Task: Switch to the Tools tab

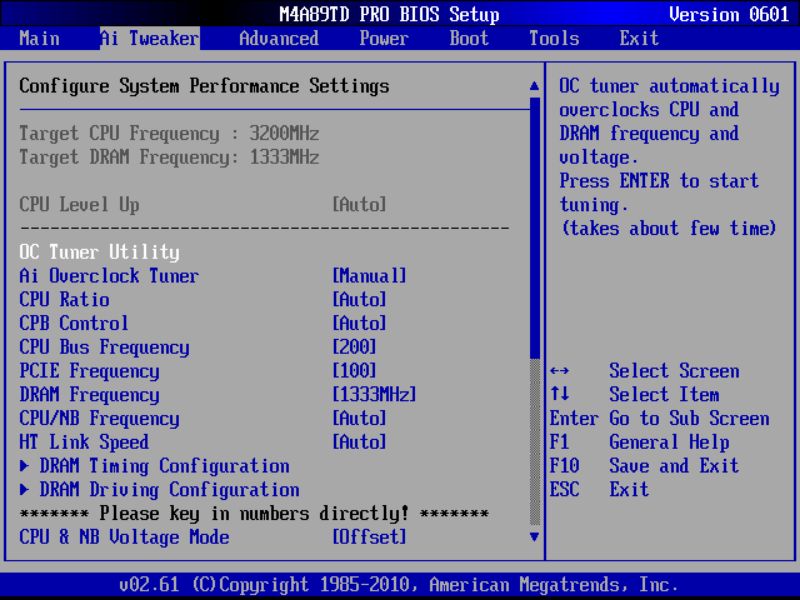Action: click(x=553, y=38)
